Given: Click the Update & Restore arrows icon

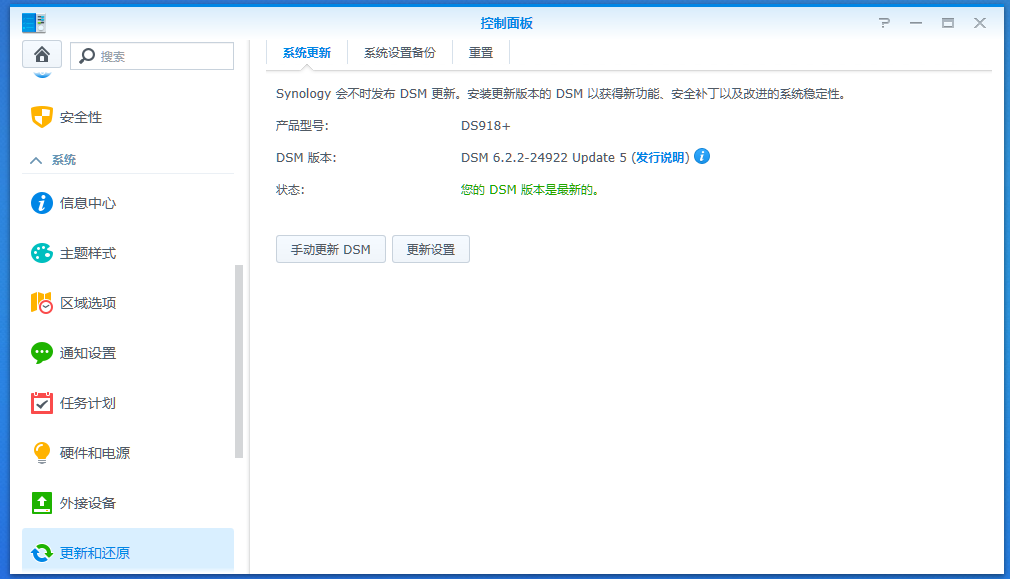Looking at the screenshot, I should point(42,553).
